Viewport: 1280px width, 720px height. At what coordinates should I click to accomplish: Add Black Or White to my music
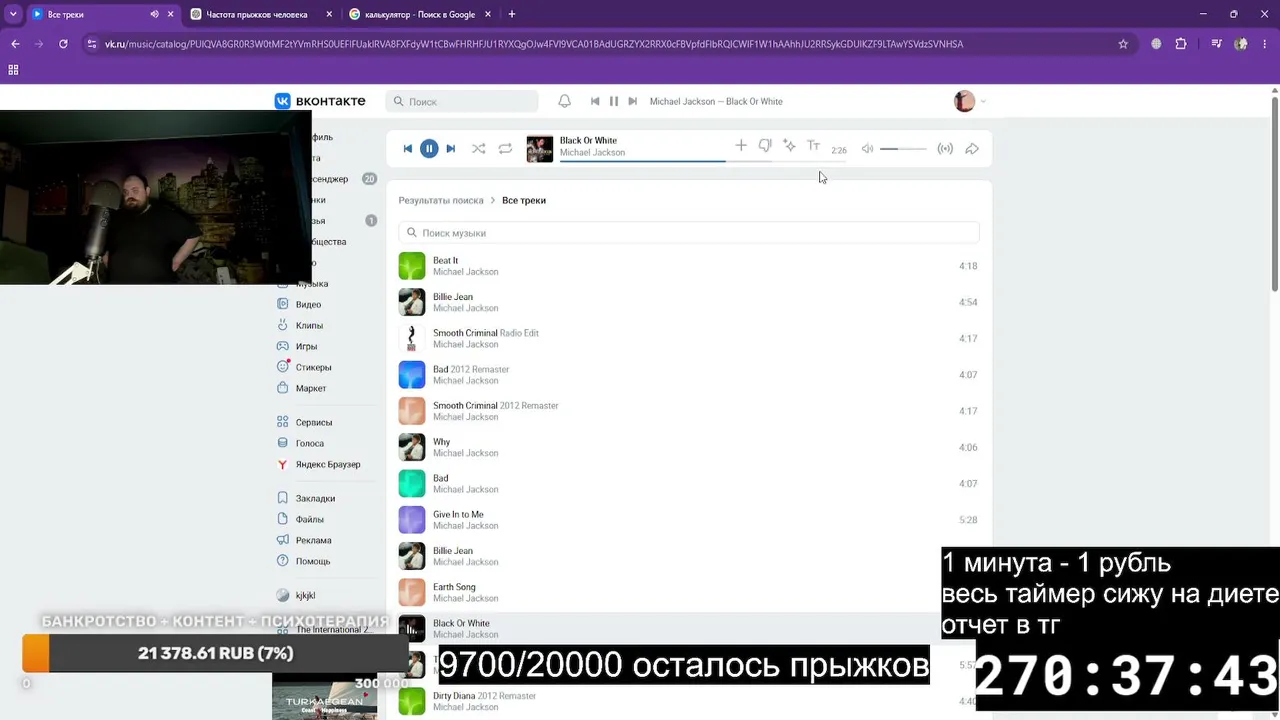(x=741, y=146)
